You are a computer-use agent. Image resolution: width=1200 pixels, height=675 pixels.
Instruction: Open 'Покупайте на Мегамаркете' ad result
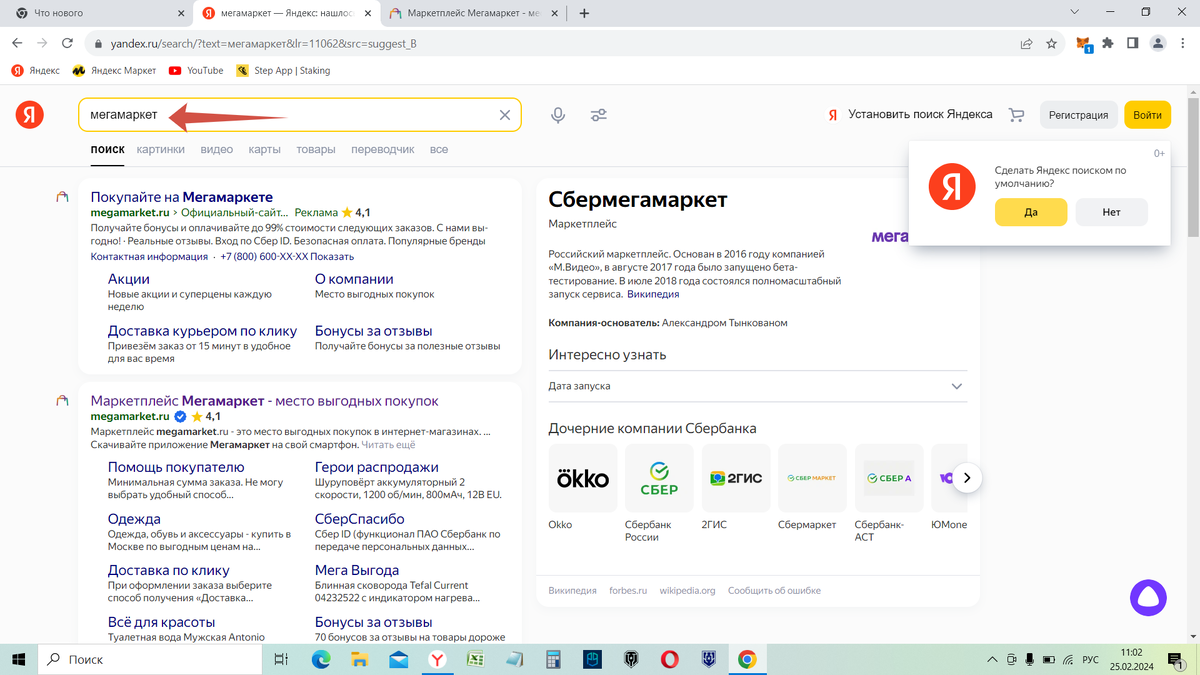[182, 197]
